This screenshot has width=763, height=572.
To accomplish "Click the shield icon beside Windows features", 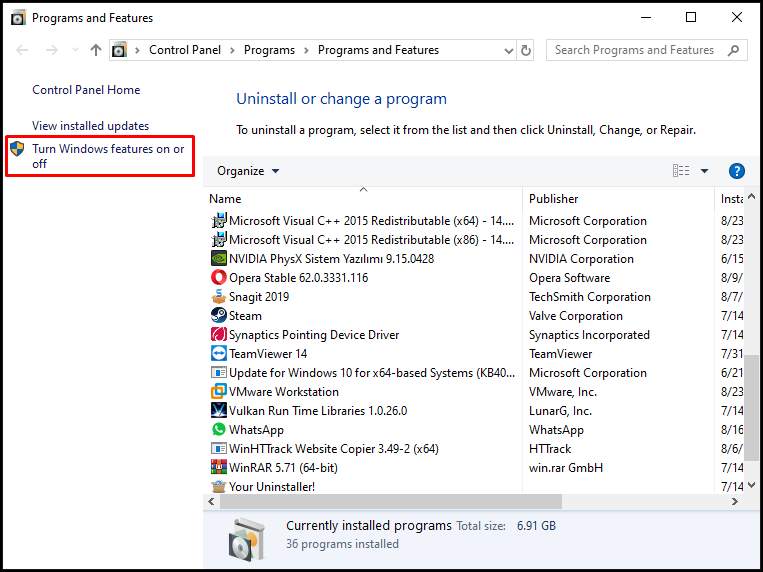I will (x=17, y=149).
